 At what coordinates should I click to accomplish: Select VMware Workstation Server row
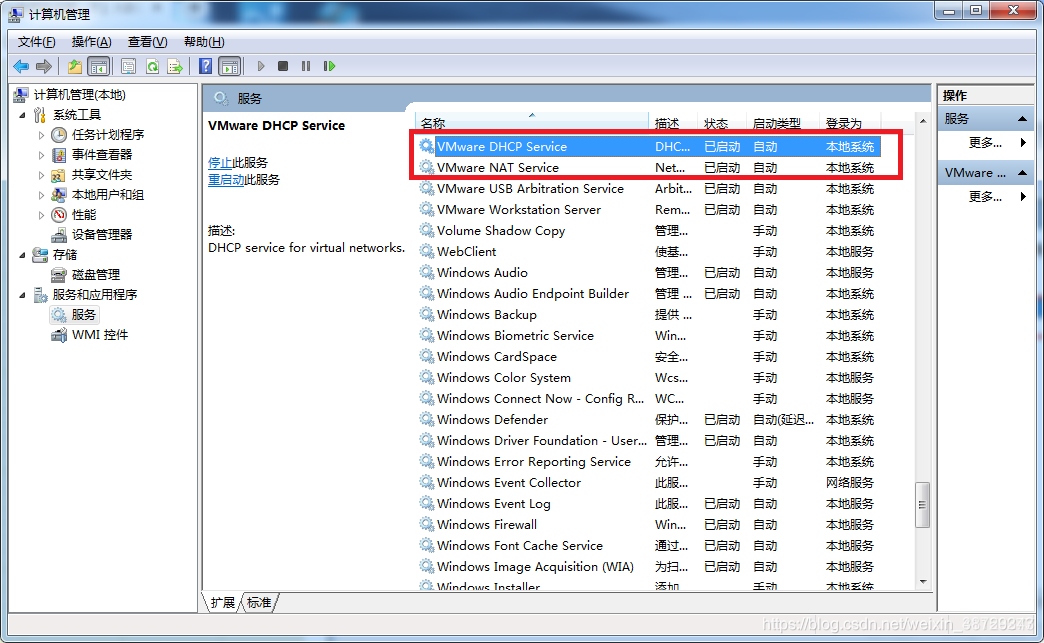click(649, 210)
